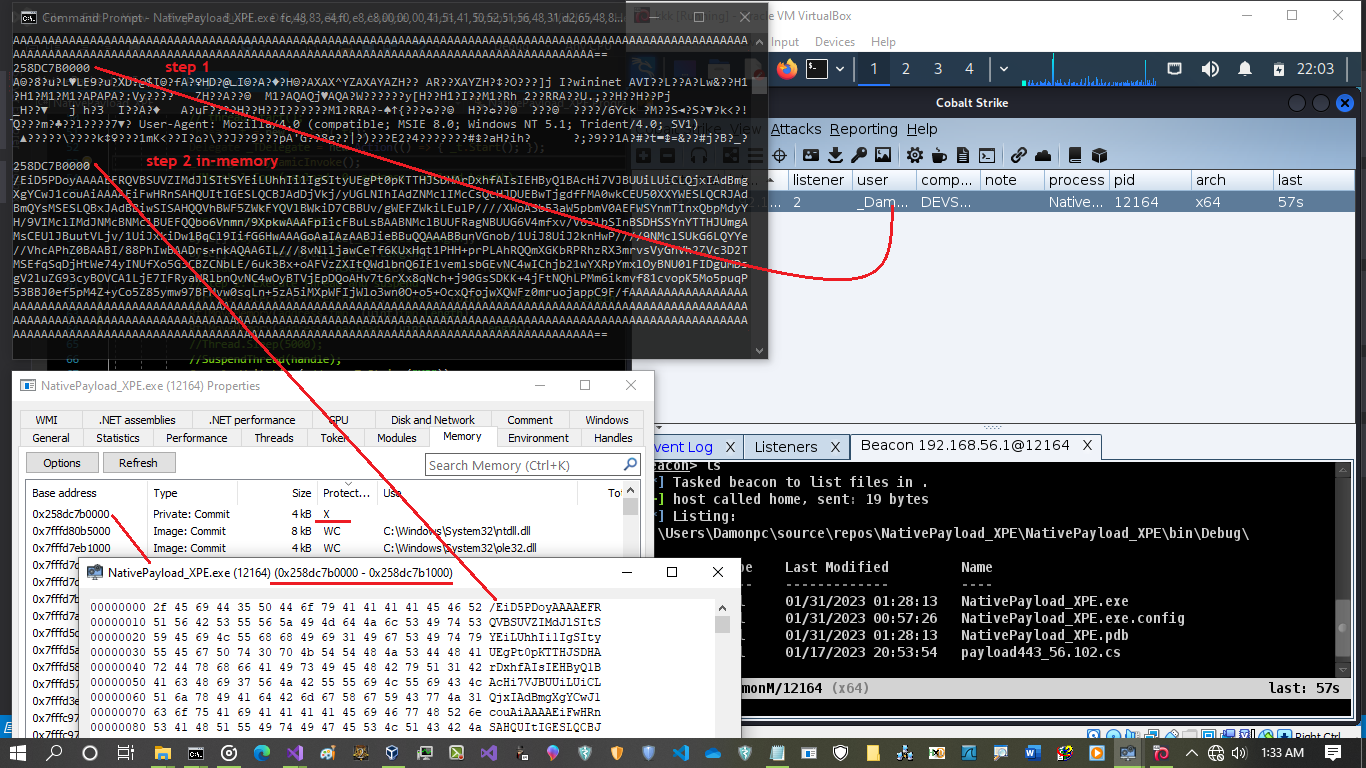
Task: Open the Reporting menu in Cobalt Strike
Action: pos(864,129)
